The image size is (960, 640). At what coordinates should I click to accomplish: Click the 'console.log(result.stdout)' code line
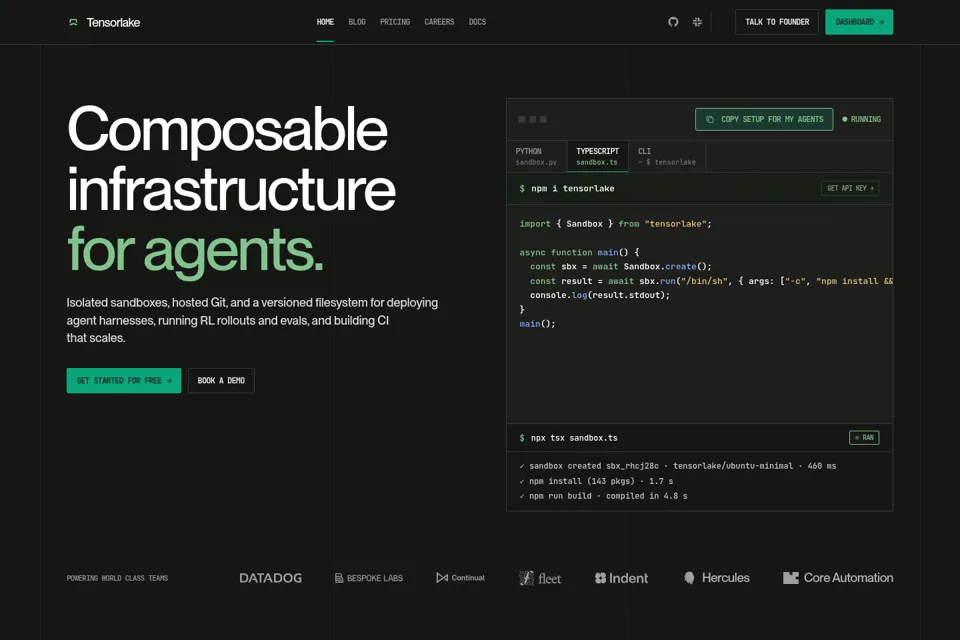(600, 295)
